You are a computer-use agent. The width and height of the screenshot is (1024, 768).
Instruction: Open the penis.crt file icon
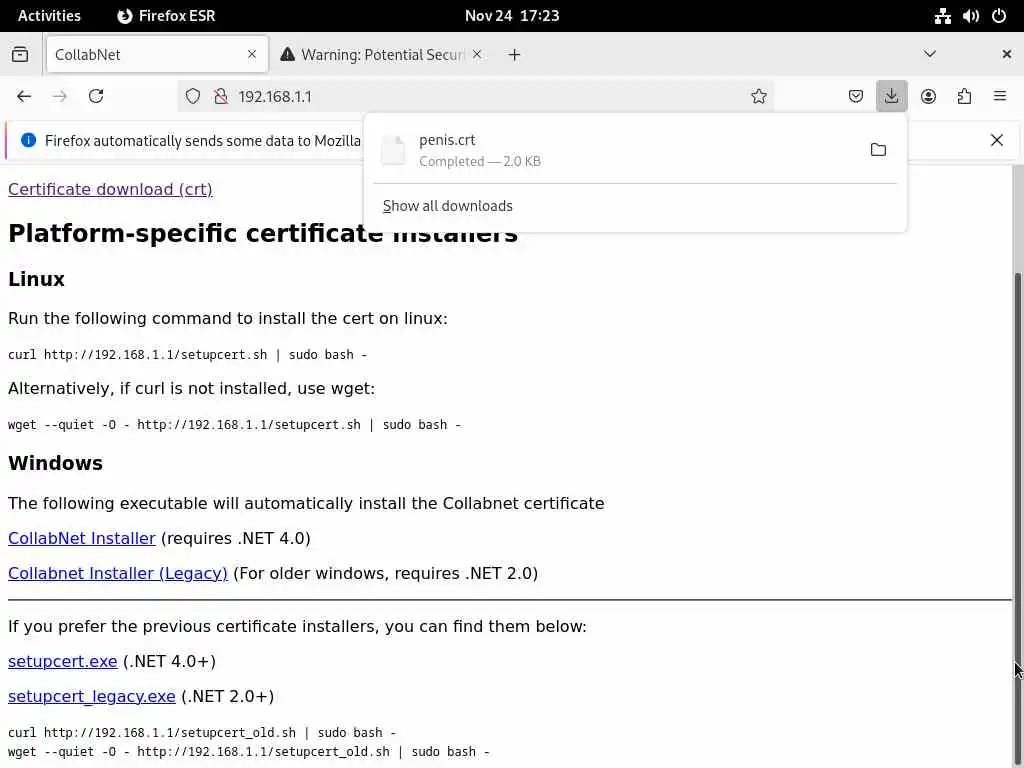point(393,150)
